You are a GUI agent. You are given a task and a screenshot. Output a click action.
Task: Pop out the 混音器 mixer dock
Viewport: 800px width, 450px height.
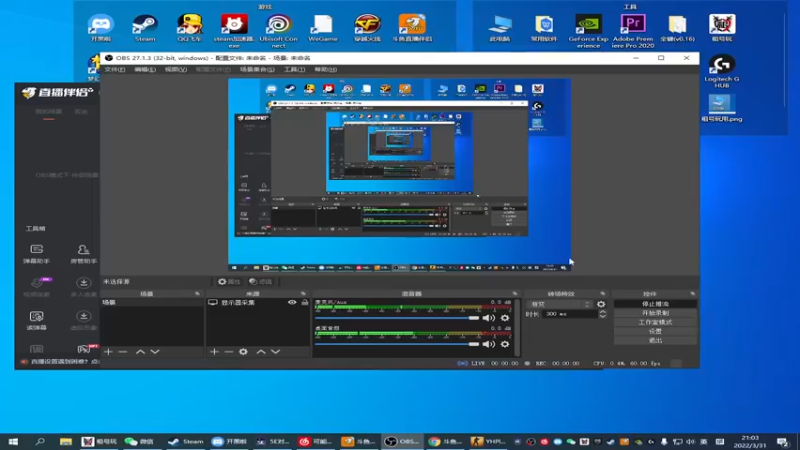515,294
